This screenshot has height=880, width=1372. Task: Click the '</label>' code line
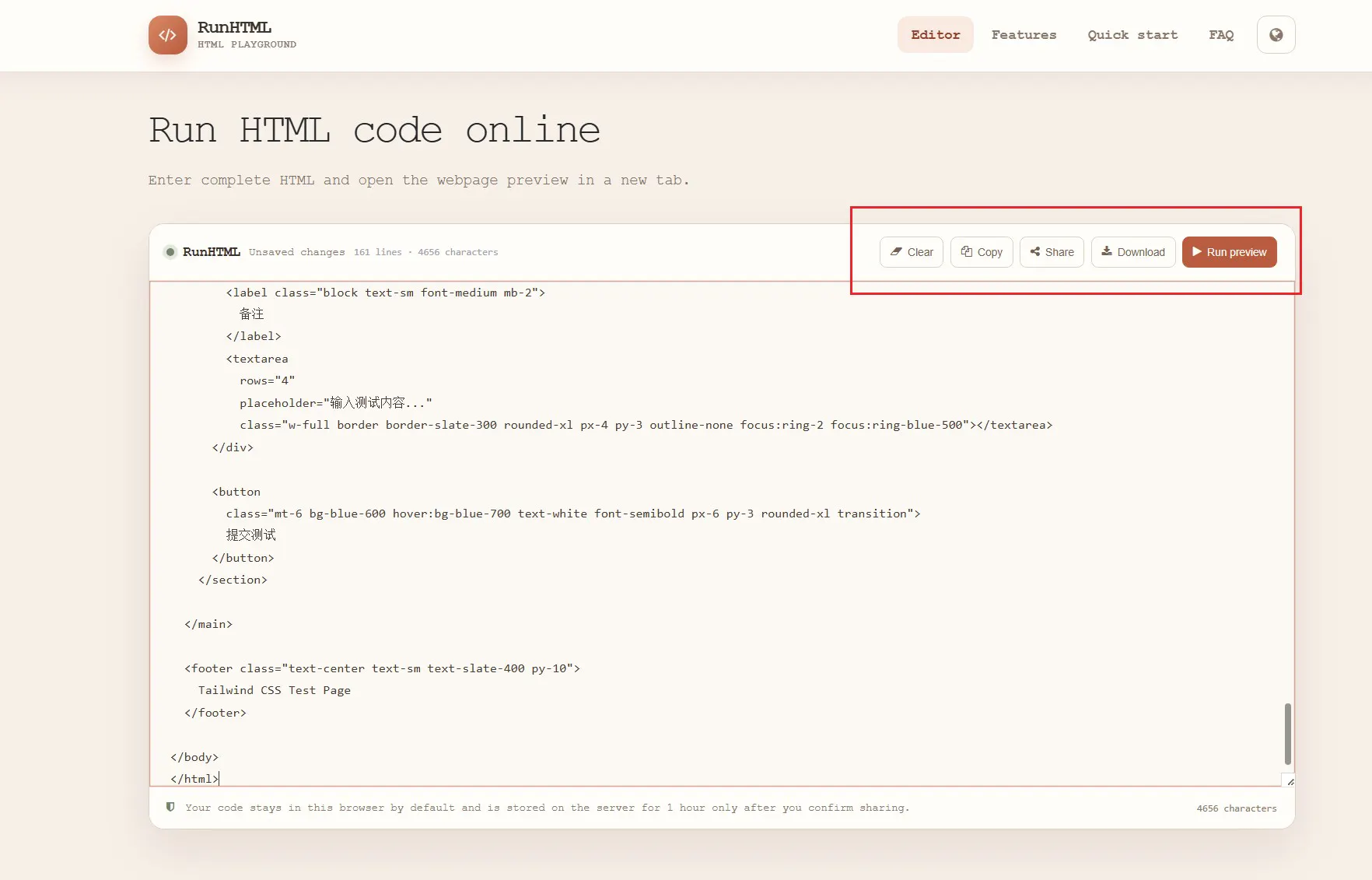[x=254, y=336]
